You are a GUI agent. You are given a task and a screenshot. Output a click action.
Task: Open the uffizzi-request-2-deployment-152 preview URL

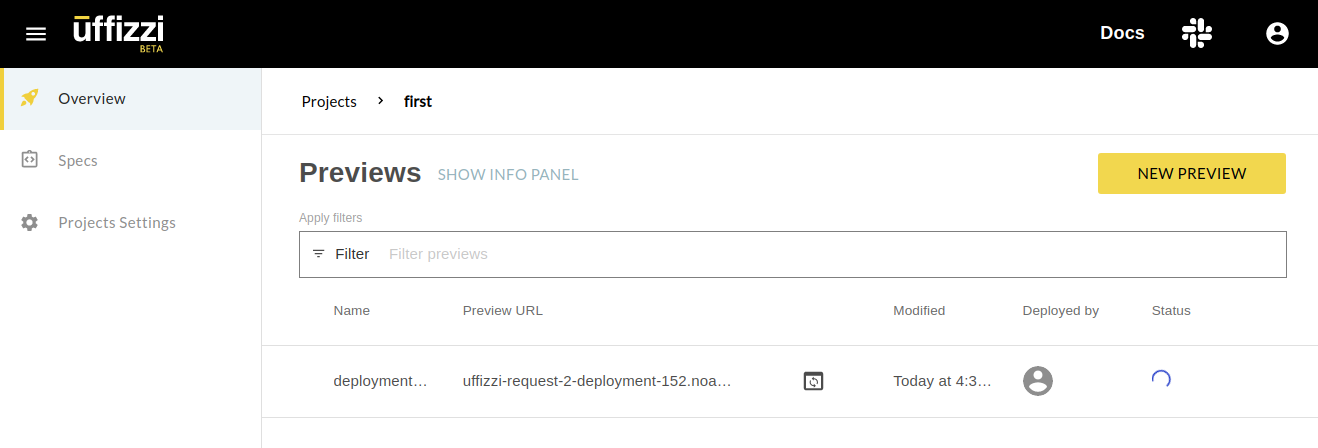tap(597, 381)
